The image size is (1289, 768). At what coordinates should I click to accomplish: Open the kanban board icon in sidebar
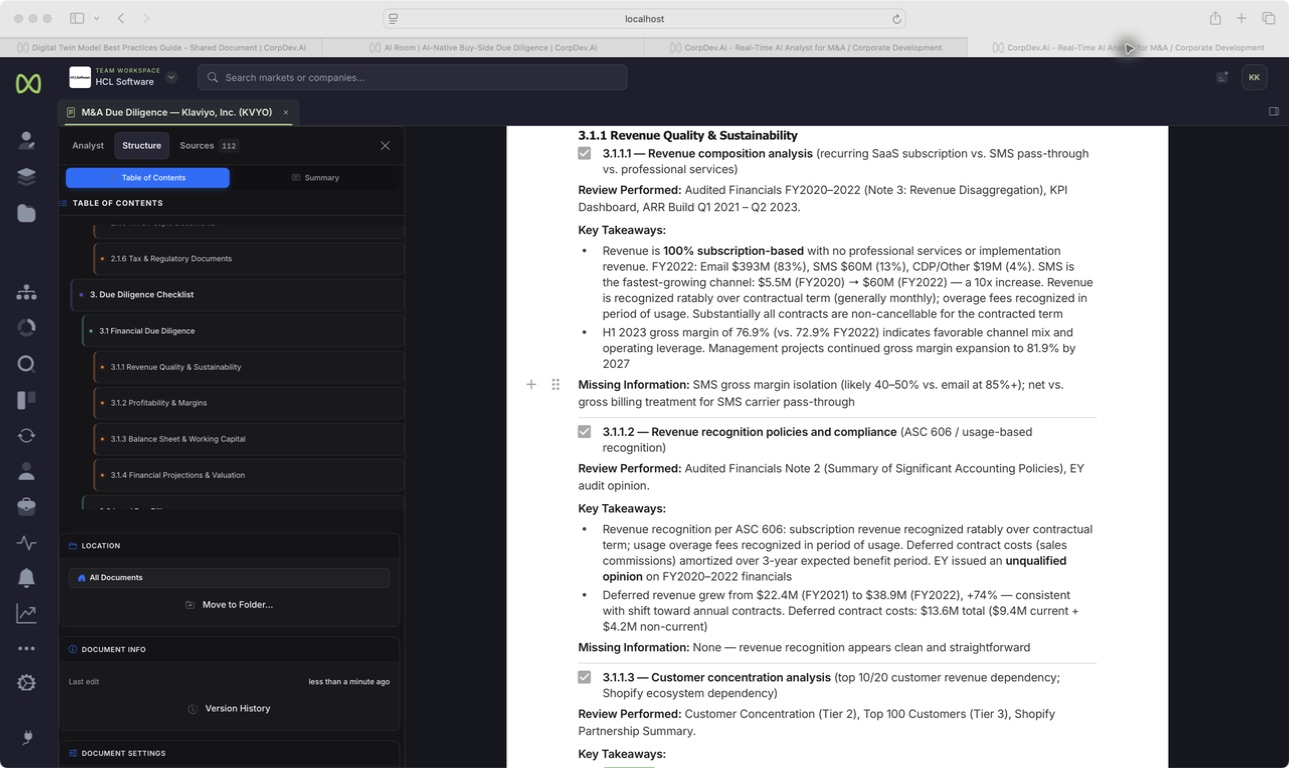click(27, 400)
